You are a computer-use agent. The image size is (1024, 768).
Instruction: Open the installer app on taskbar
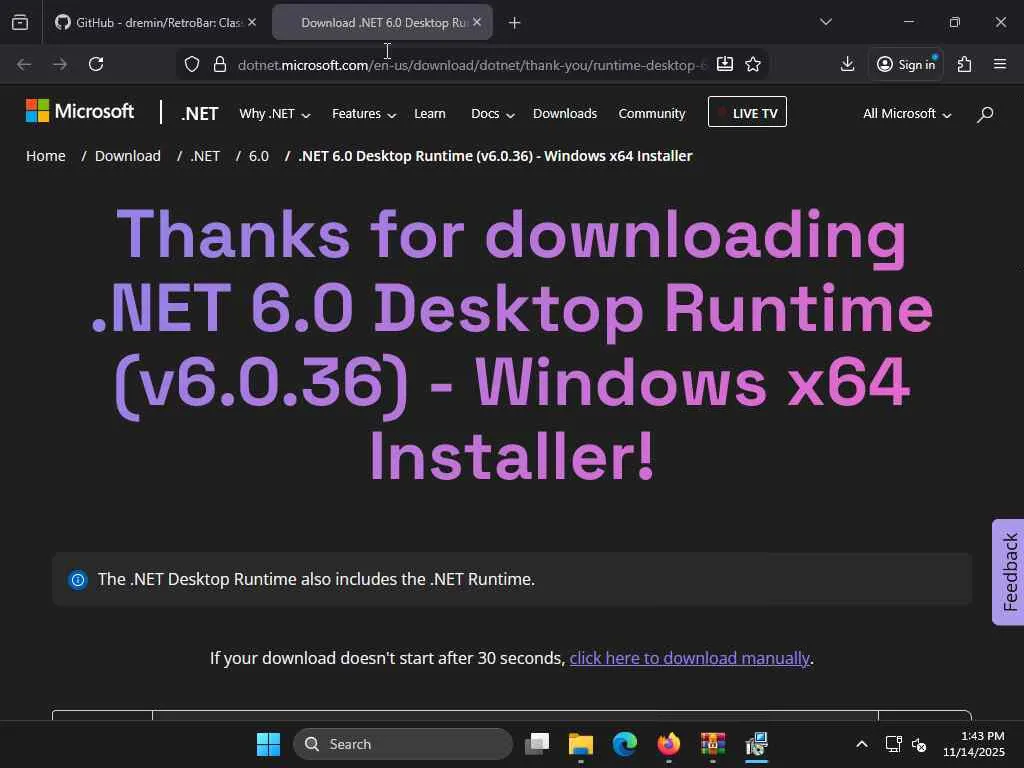(756, 744)
